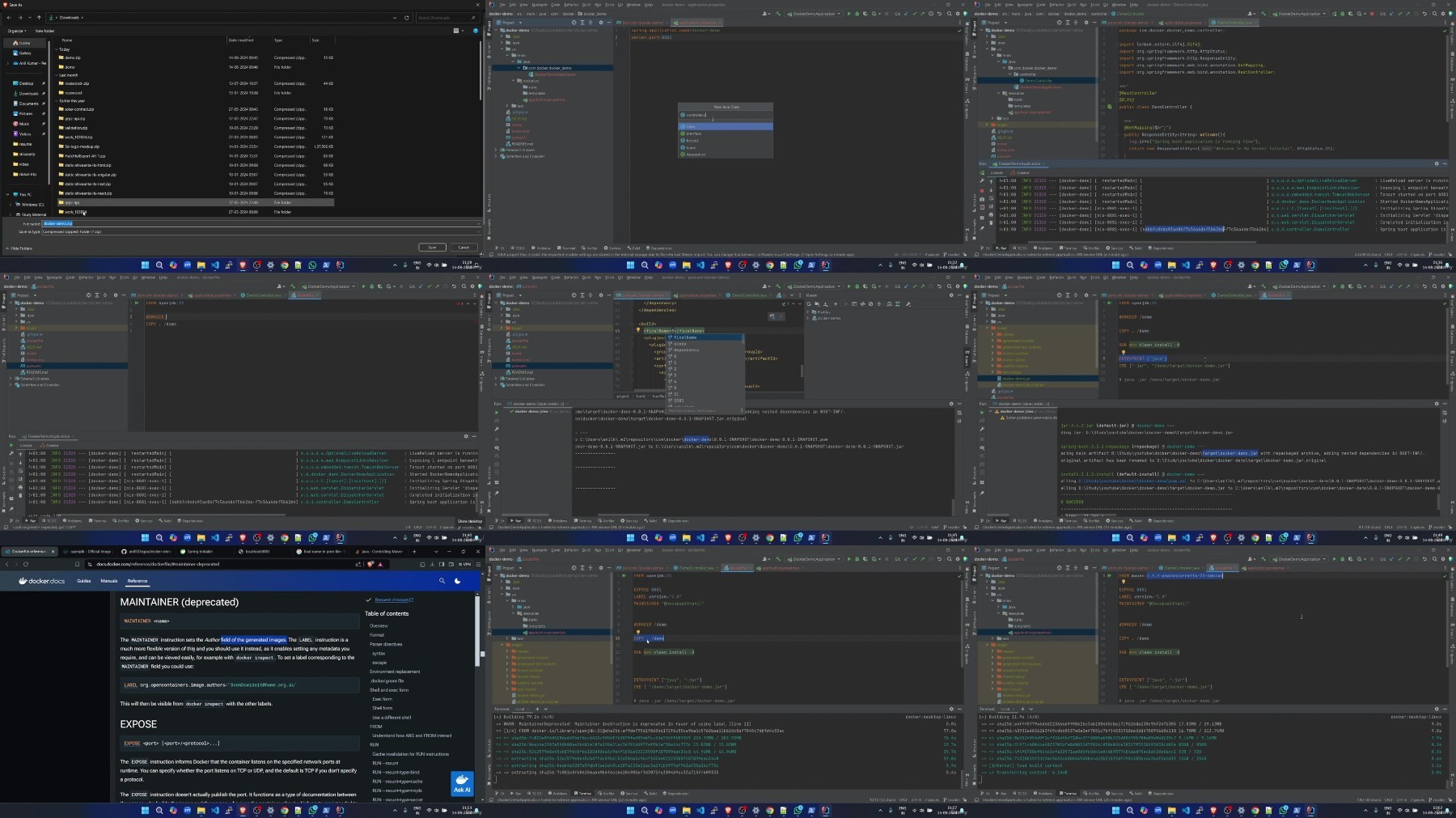Open Refactor menu in New Java Class IntelliJ window
This screenshot has width=1456, height=818.
point(571,5)
